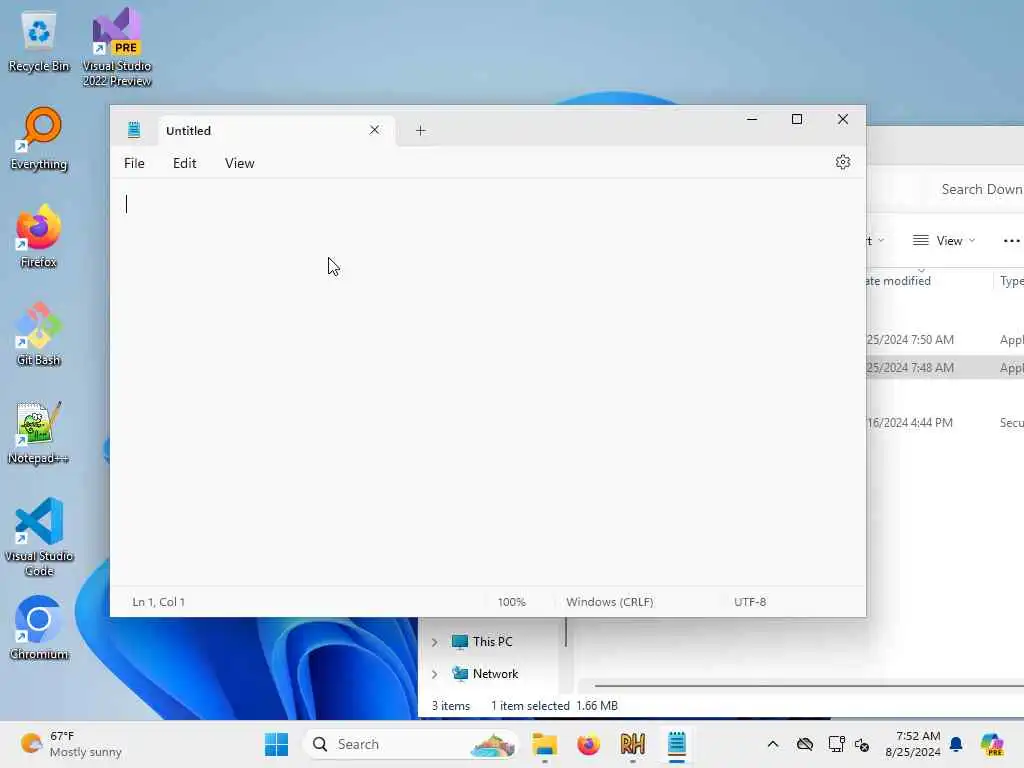Open the RH app from the taskbar

tap(632, 744)
